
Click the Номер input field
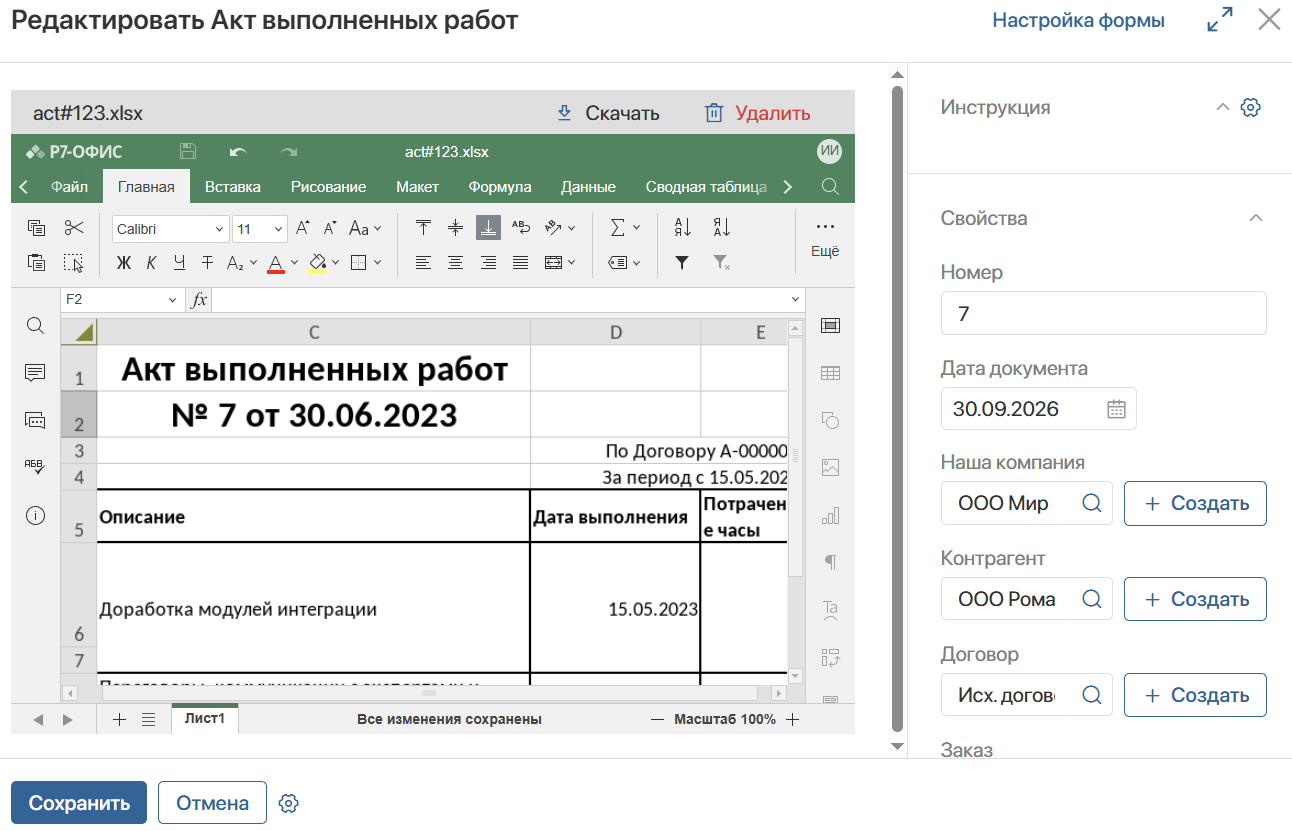tap(1103, 313)
